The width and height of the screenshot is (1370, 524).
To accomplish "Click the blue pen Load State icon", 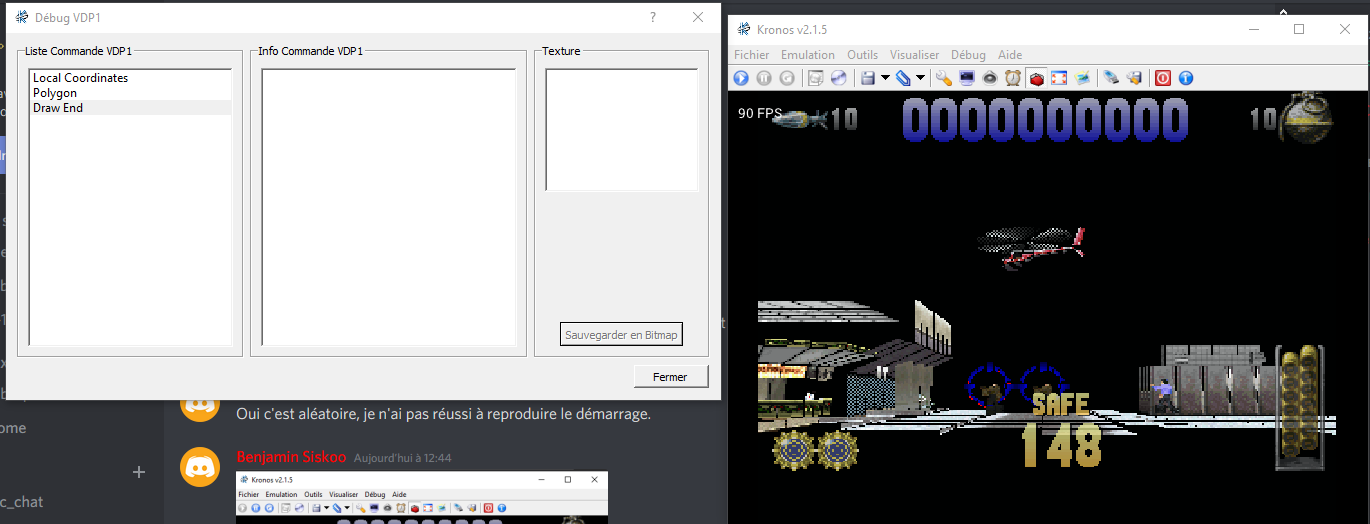I will click(903, 78).
